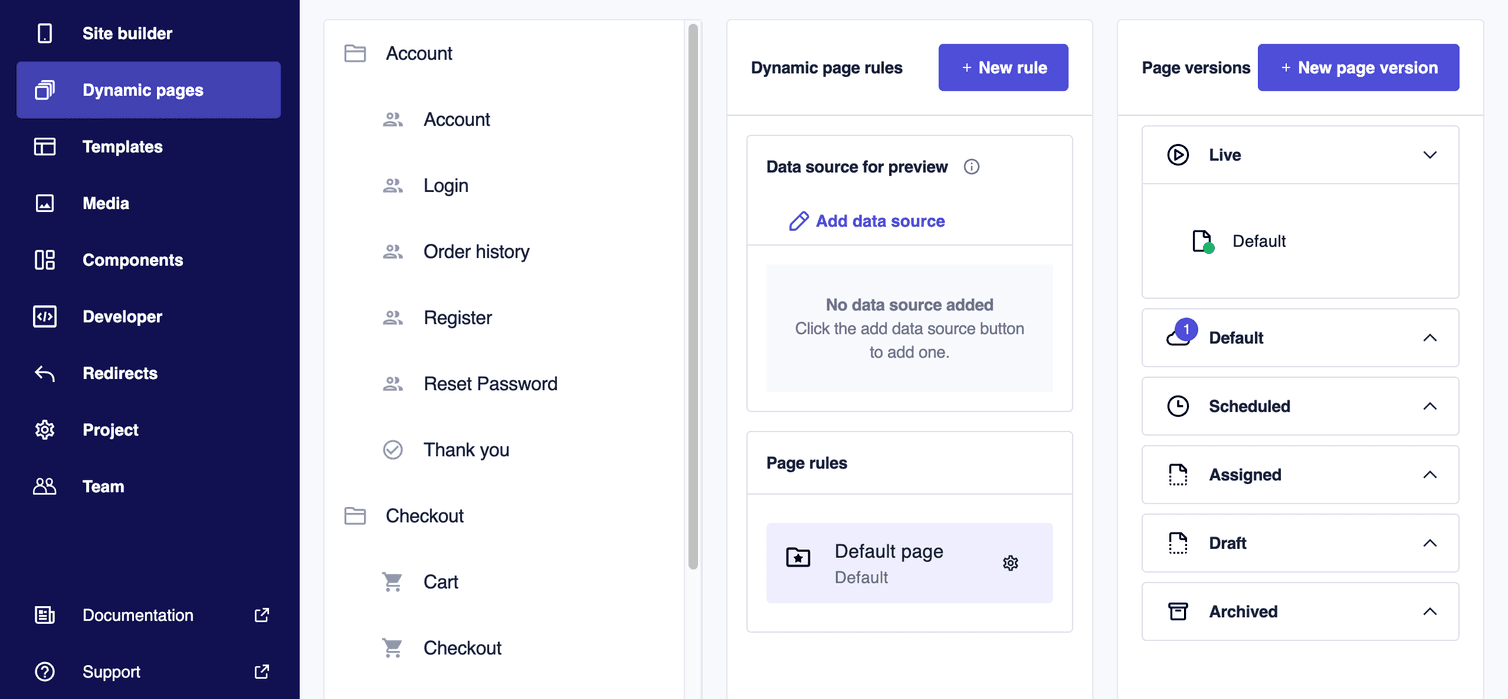
Task: Click the New rule button
Action: [1003, 68]
